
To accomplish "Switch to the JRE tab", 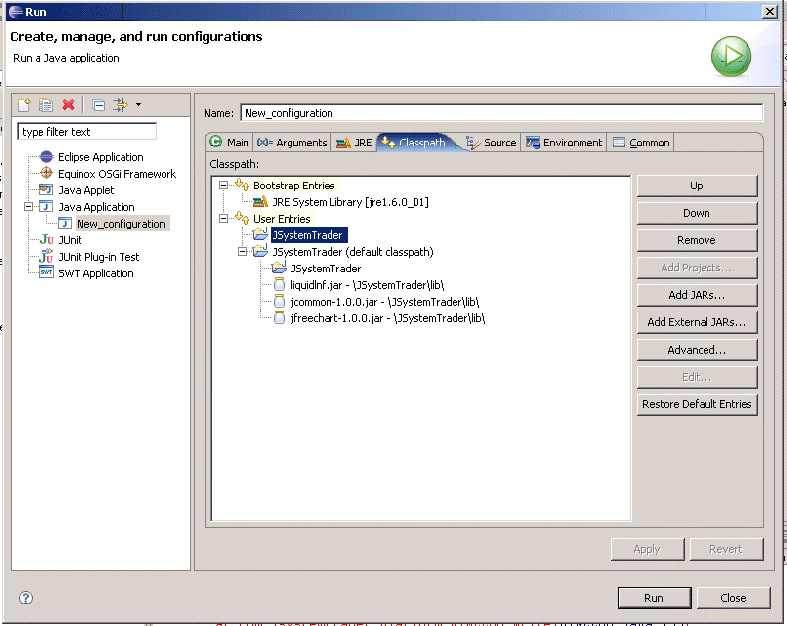I will coord(354,142).
